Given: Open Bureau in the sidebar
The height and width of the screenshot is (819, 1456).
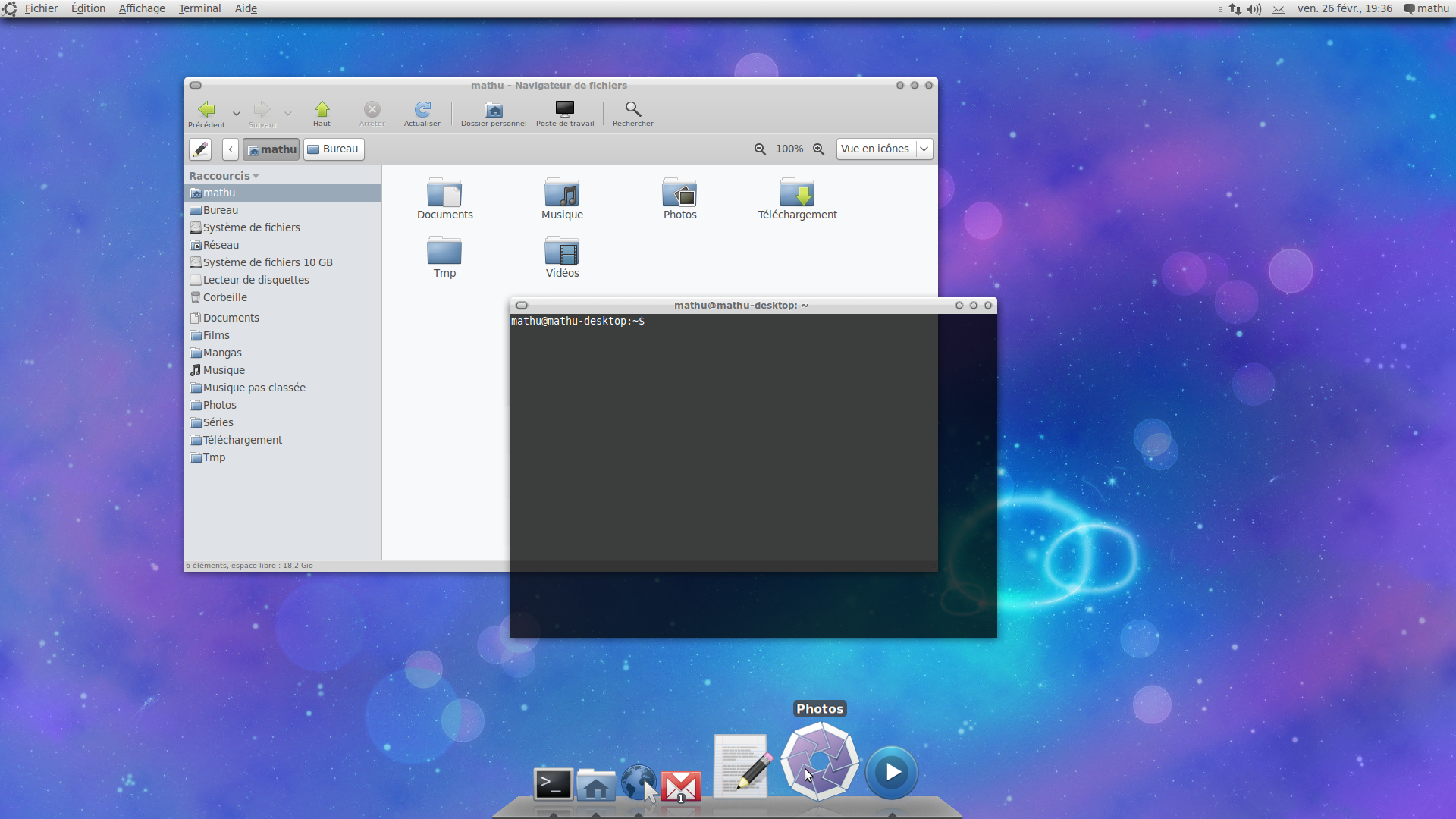Looking at the screenshot, I should click(x=283, y=211).
